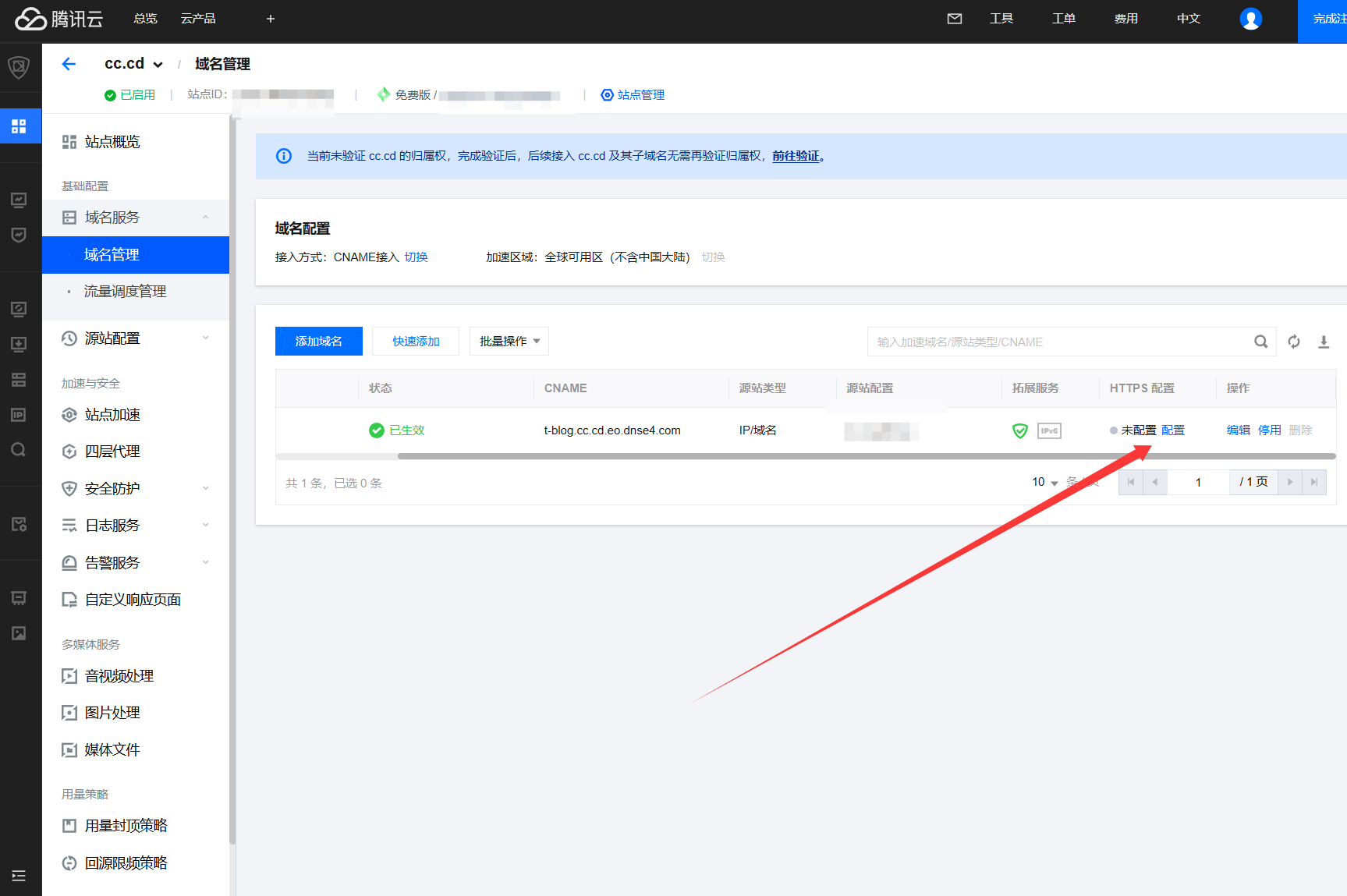Open 流量调度管理 in the sidebar
This screenshot has width=1347, height=896.
tap(125, 292)
